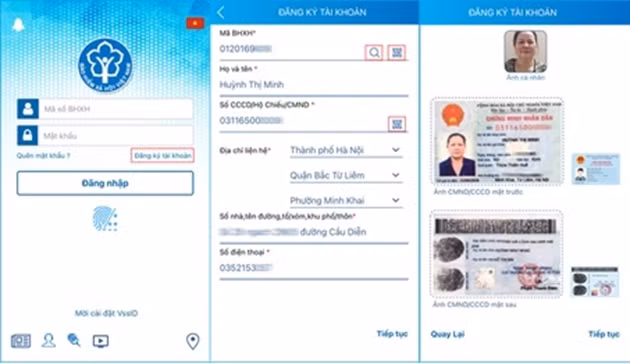Tap the ID card back photo
The image size is (630, 364).
click(x=496, y=254)
